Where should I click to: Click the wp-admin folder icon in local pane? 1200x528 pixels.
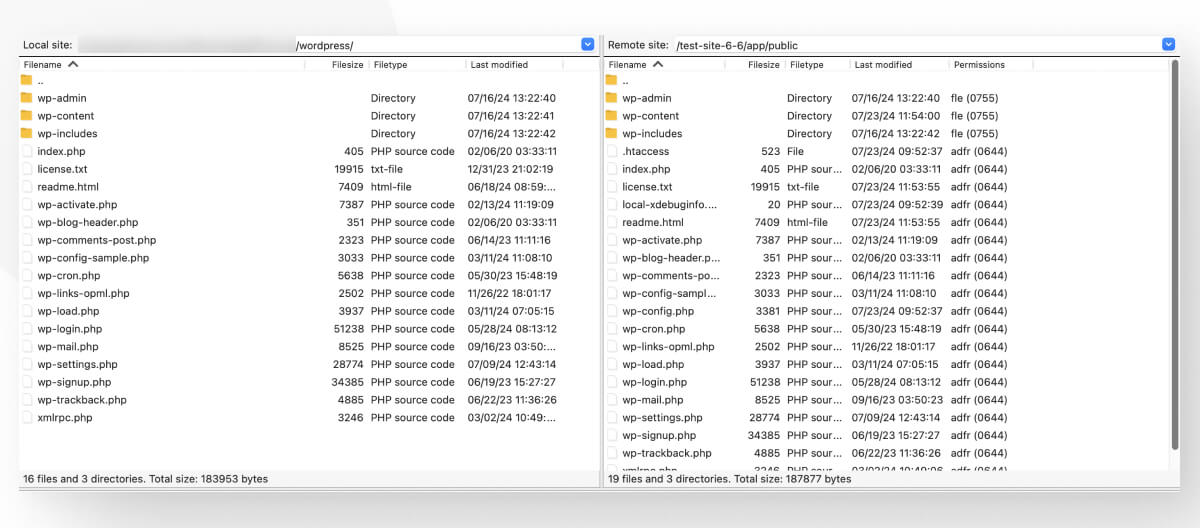(x=26, y=98)
